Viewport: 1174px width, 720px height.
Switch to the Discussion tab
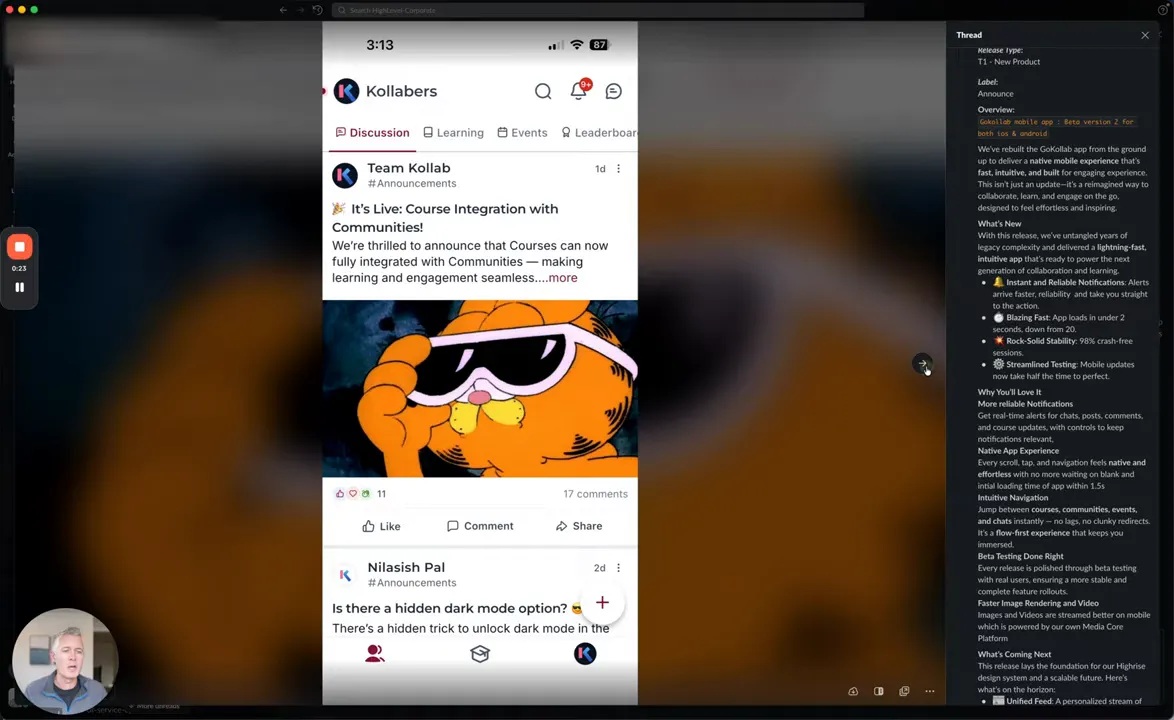(372, 132)
